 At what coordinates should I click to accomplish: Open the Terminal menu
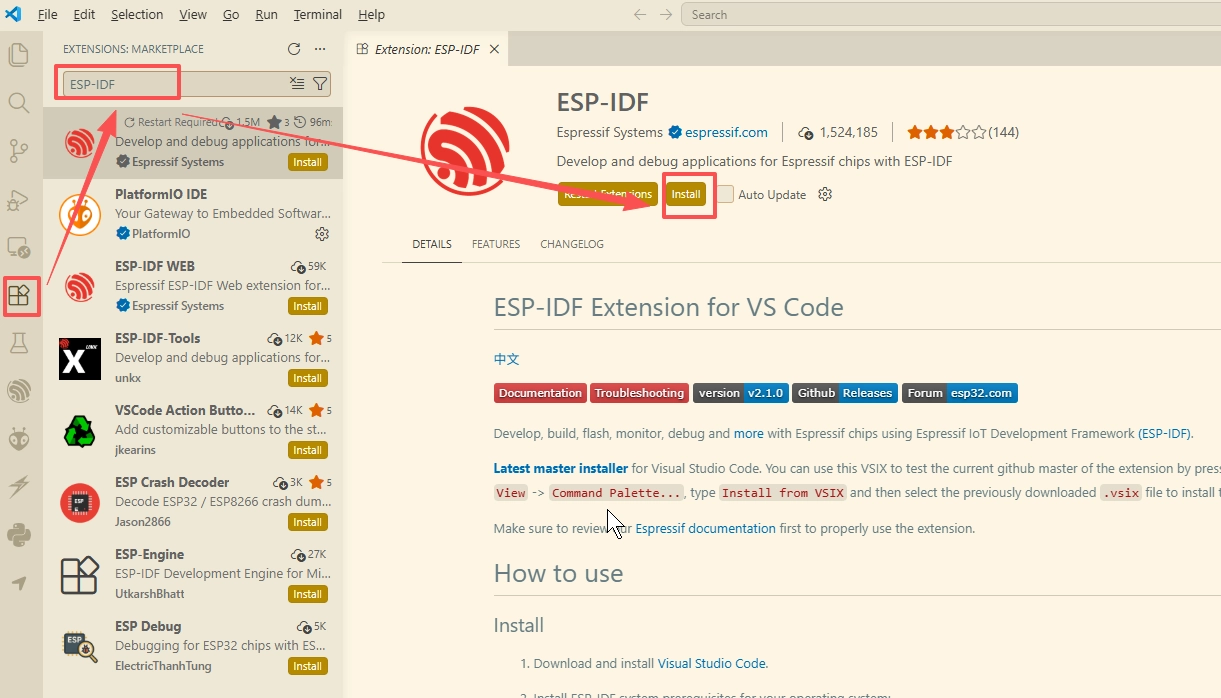click(318, 14)
